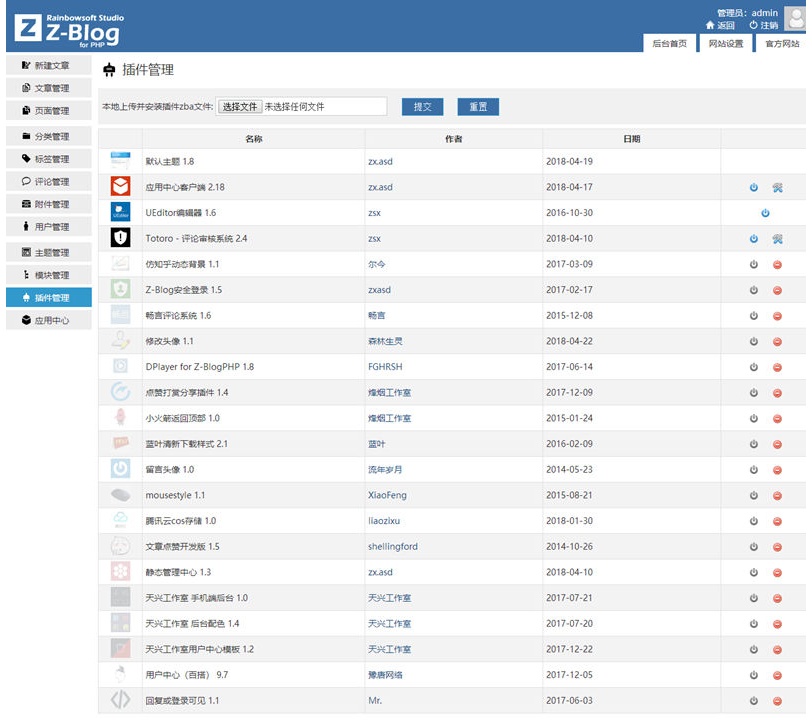
Task: Click the Totoro black shield plugin icon
Action: point(120,238)
